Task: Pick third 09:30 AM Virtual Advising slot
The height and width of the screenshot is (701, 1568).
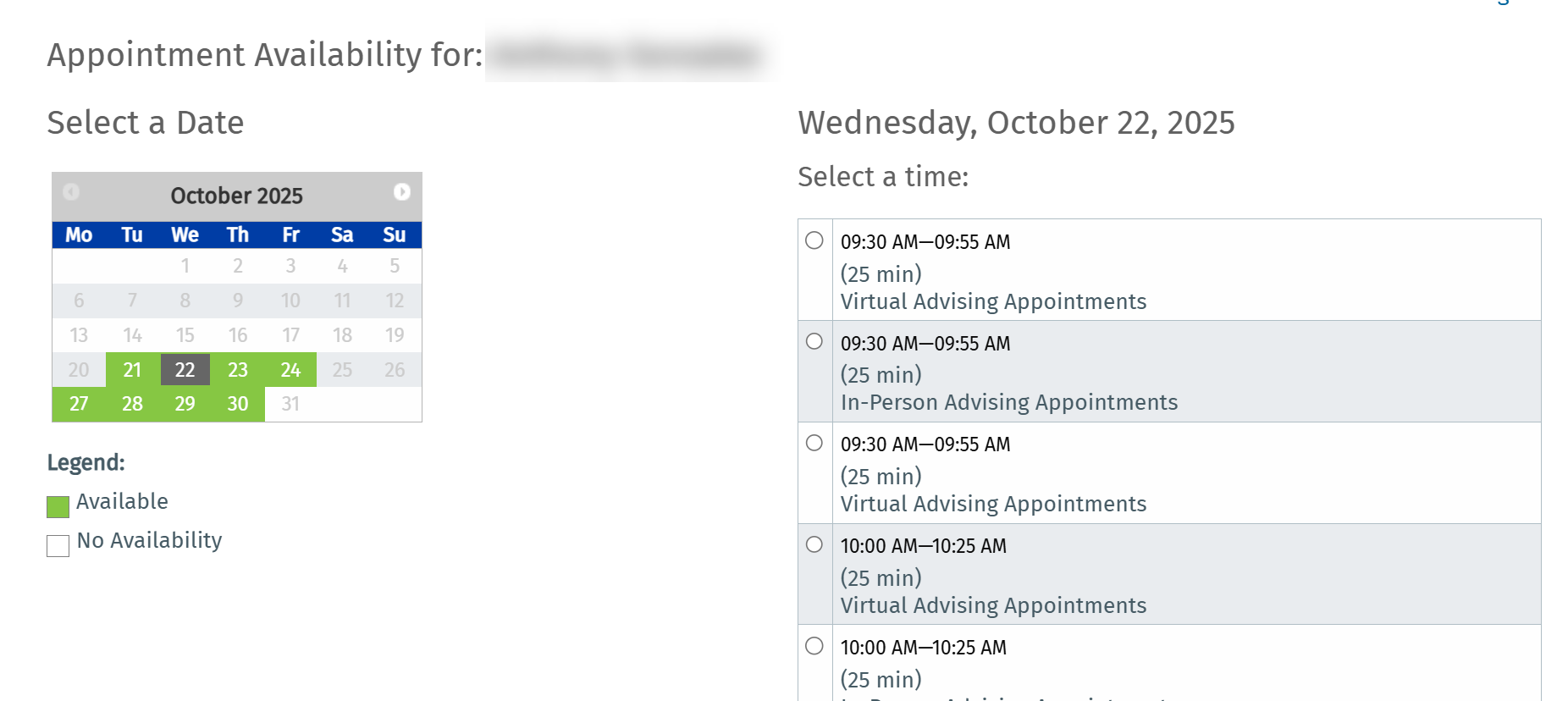Action: pos(814,443)
